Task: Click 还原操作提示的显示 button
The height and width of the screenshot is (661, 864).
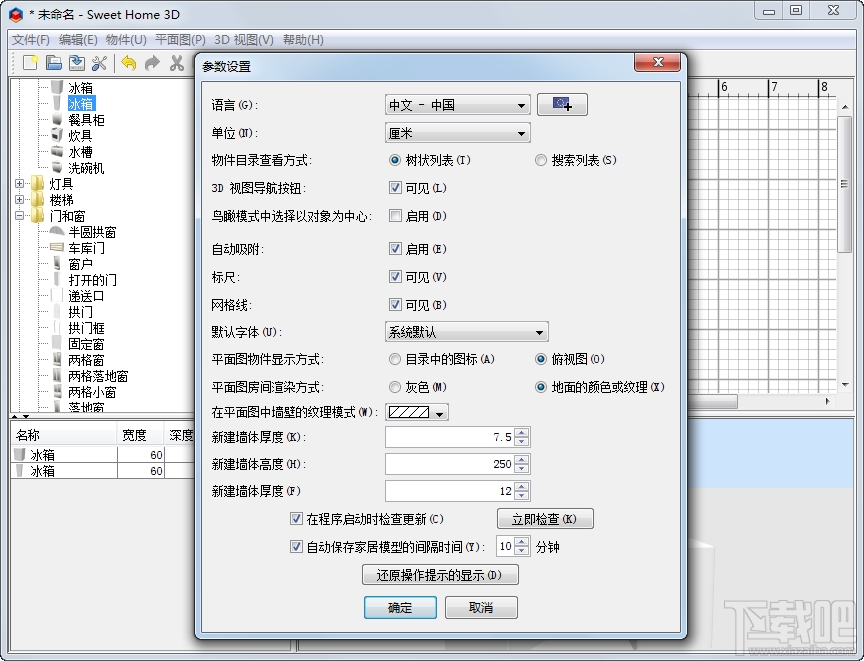Action: coord(440,575)
